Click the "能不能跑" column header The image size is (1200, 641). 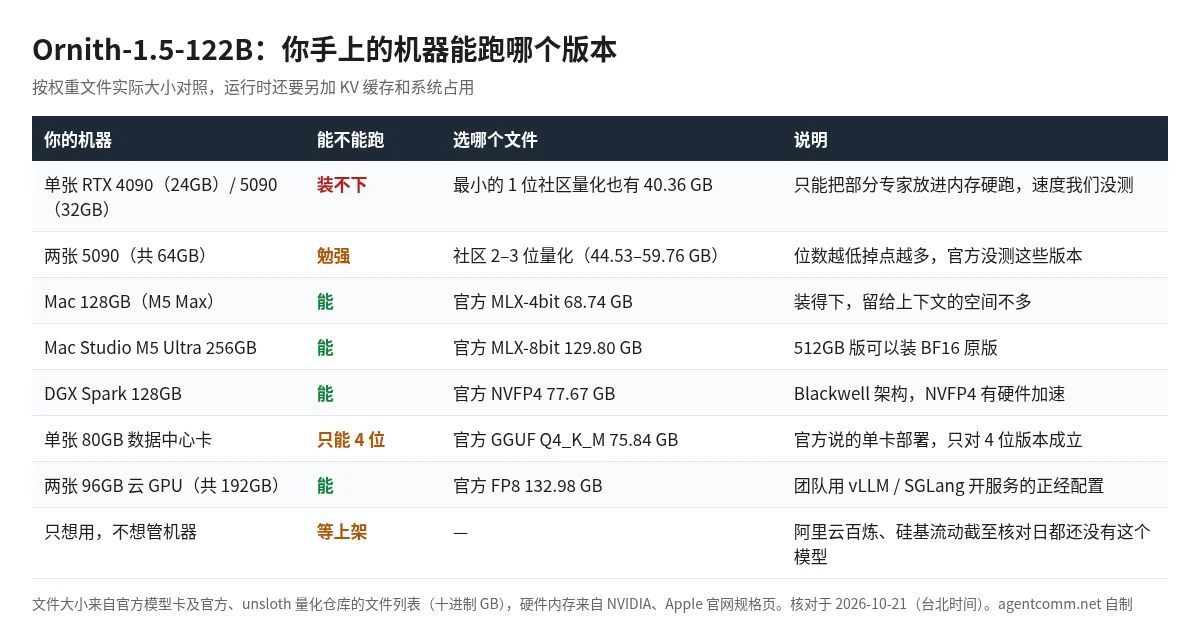tap(350, 139)
